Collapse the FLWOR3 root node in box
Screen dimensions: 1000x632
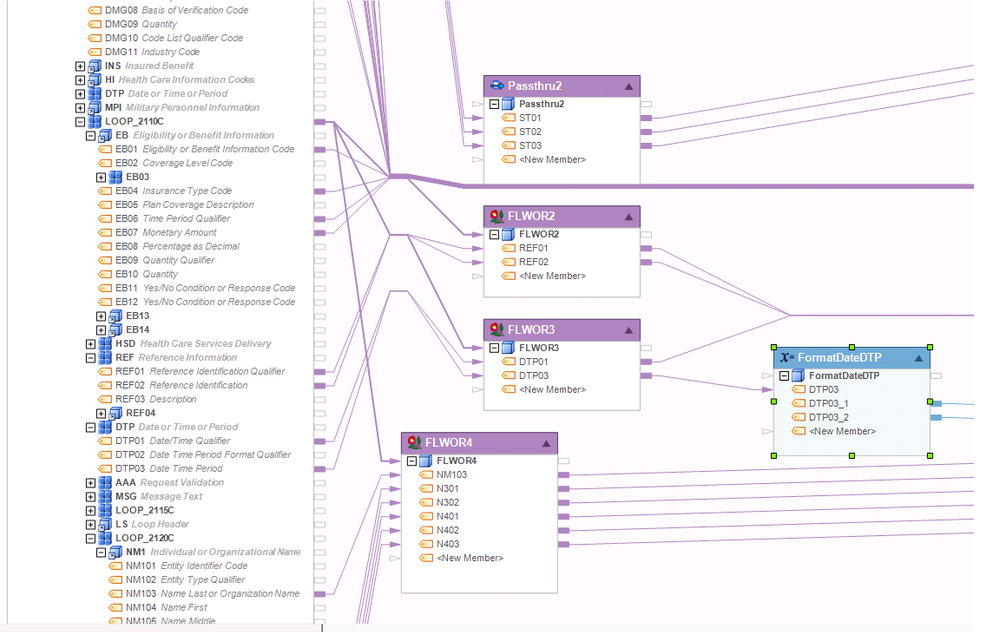494,348
